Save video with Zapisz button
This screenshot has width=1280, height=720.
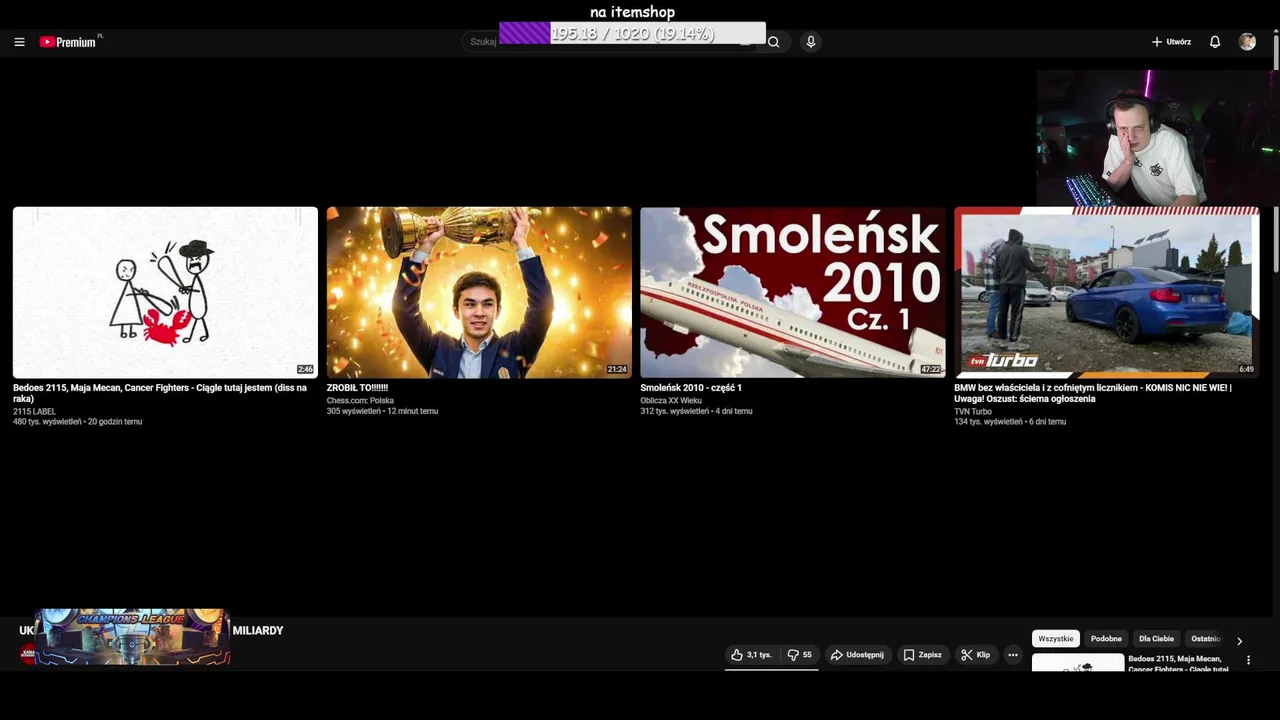[923, 655]
